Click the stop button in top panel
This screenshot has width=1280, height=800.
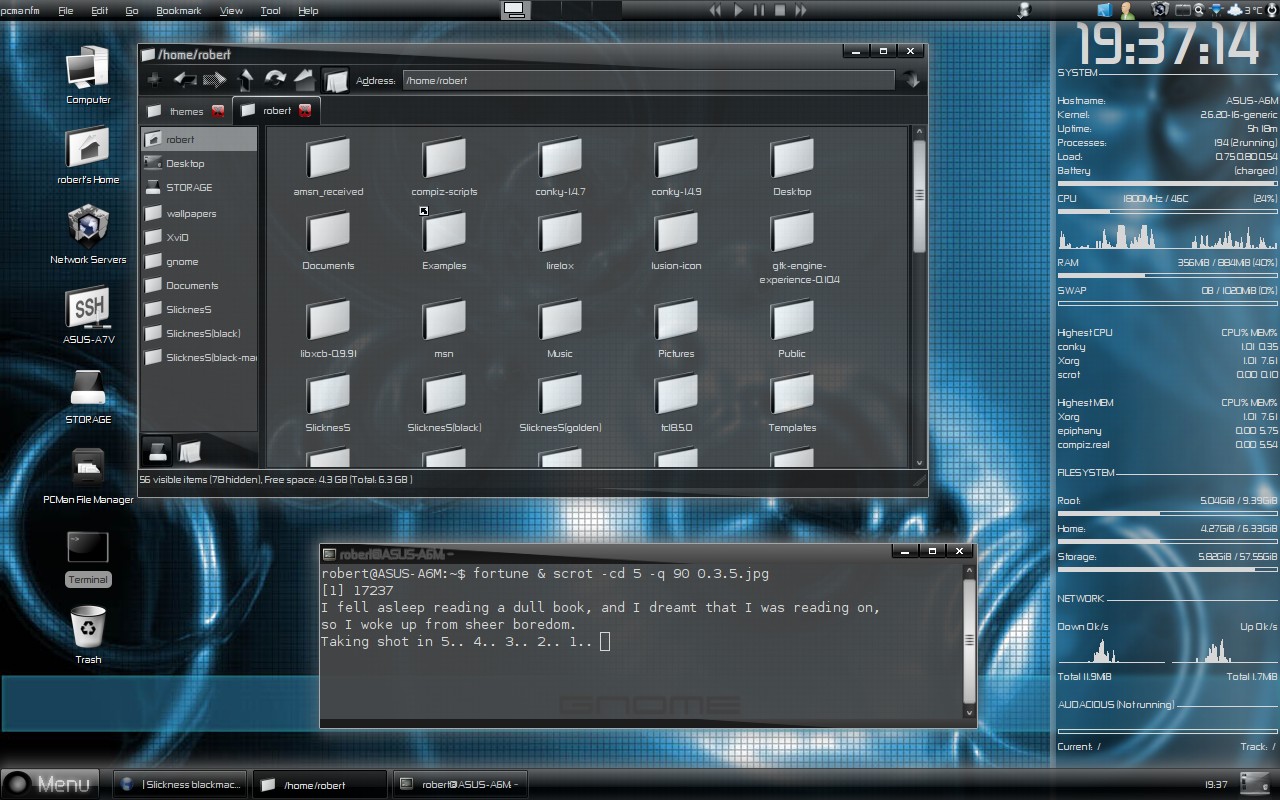click(780, 10)
